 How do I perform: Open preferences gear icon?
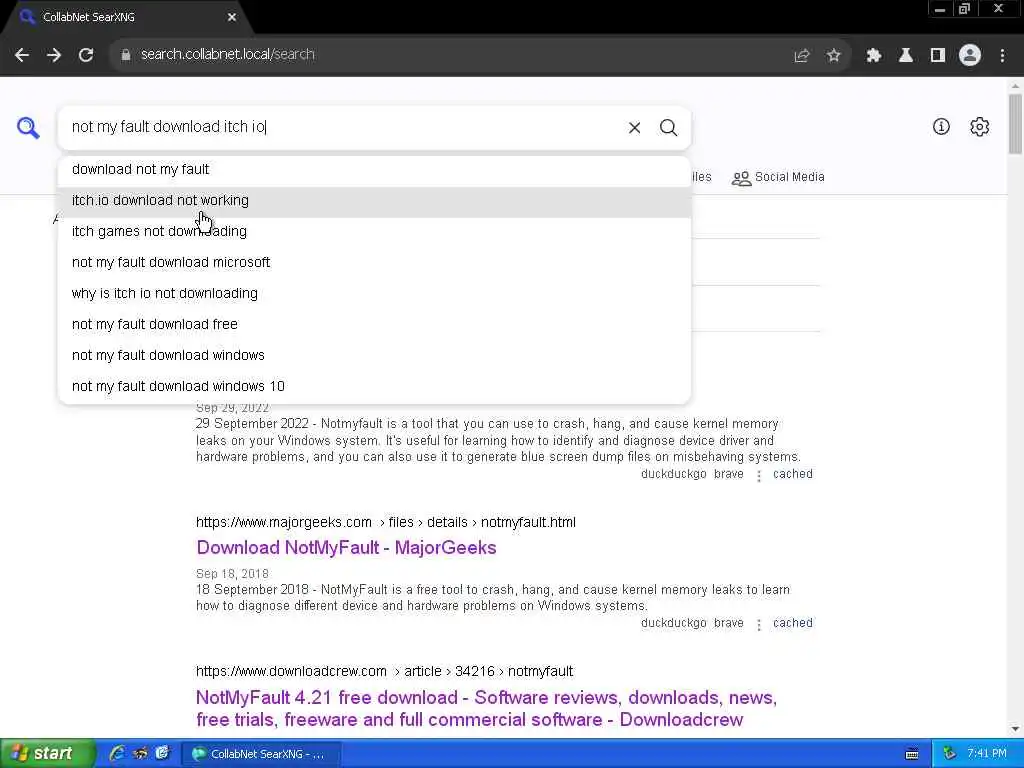(979, 127)
